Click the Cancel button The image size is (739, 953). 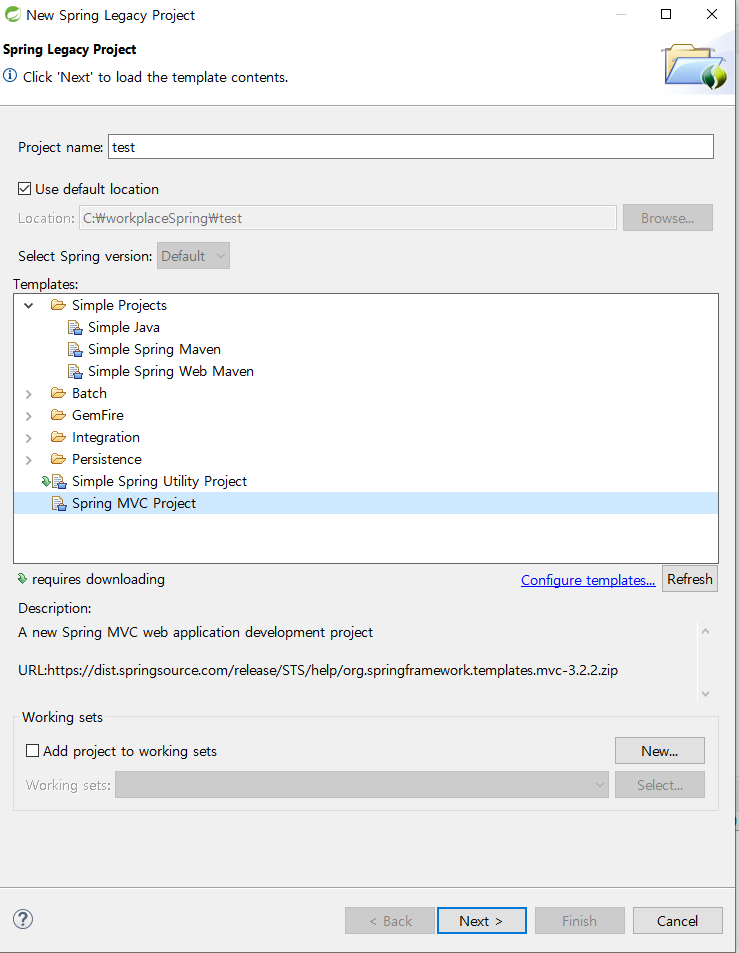[678, 921]
